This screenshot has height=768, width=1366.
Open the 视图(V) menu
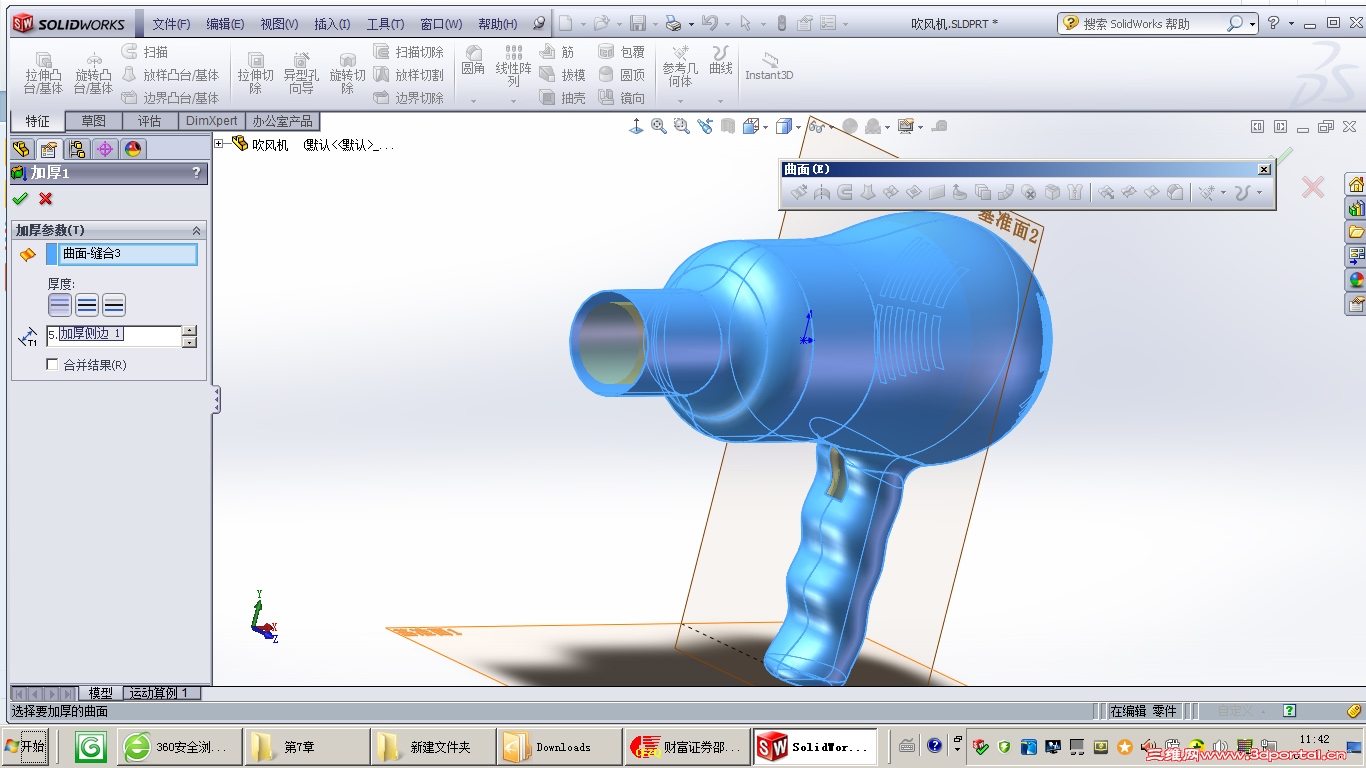(279, 24)
